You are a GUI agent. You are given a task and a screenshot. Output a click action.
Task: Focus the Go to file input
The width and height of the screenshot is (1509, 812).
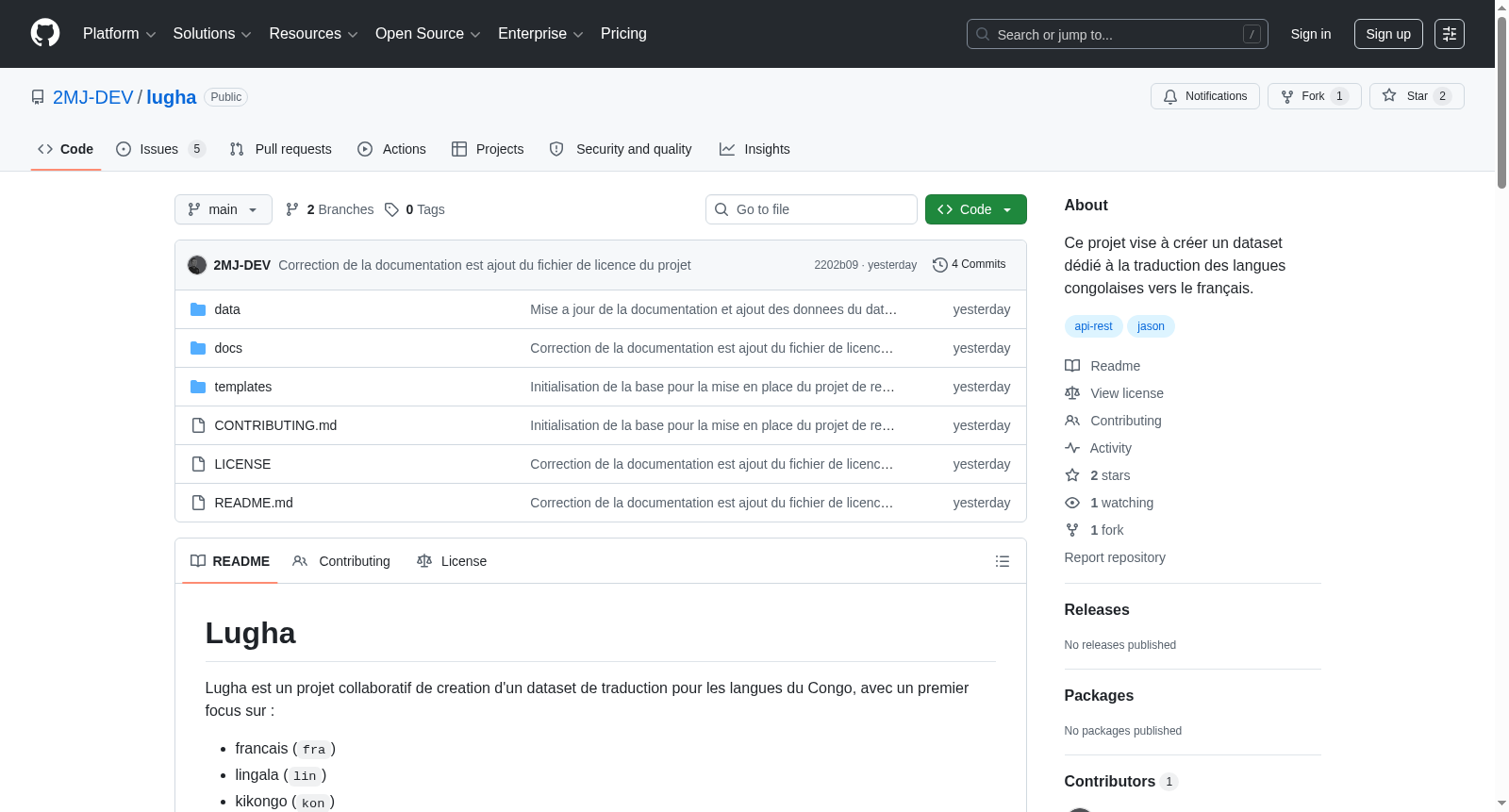[811, 209]
